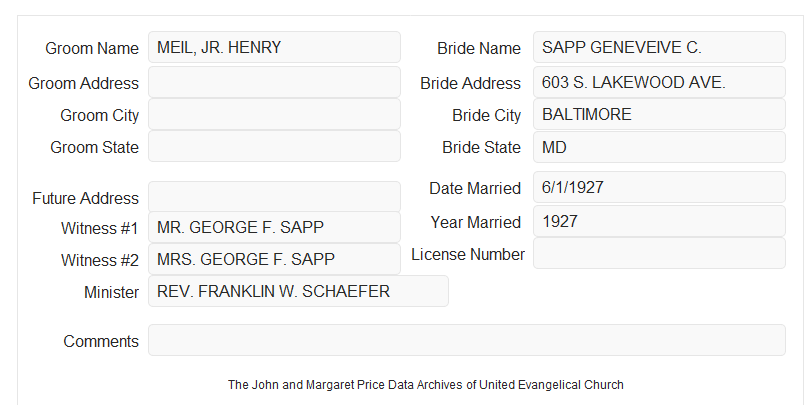The image size is (805, 405).
Task: Focus the empty License Number field
Action: (659, 253)
